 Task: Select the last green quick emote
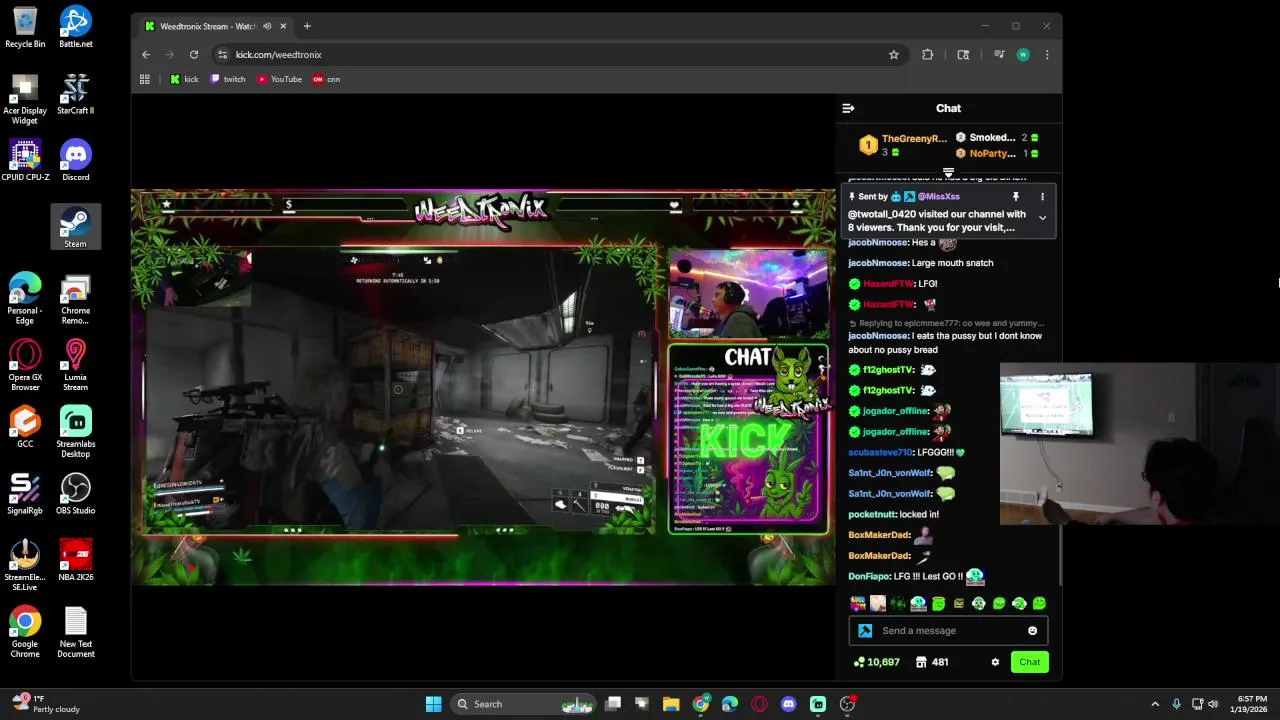tap(1039, 603)
